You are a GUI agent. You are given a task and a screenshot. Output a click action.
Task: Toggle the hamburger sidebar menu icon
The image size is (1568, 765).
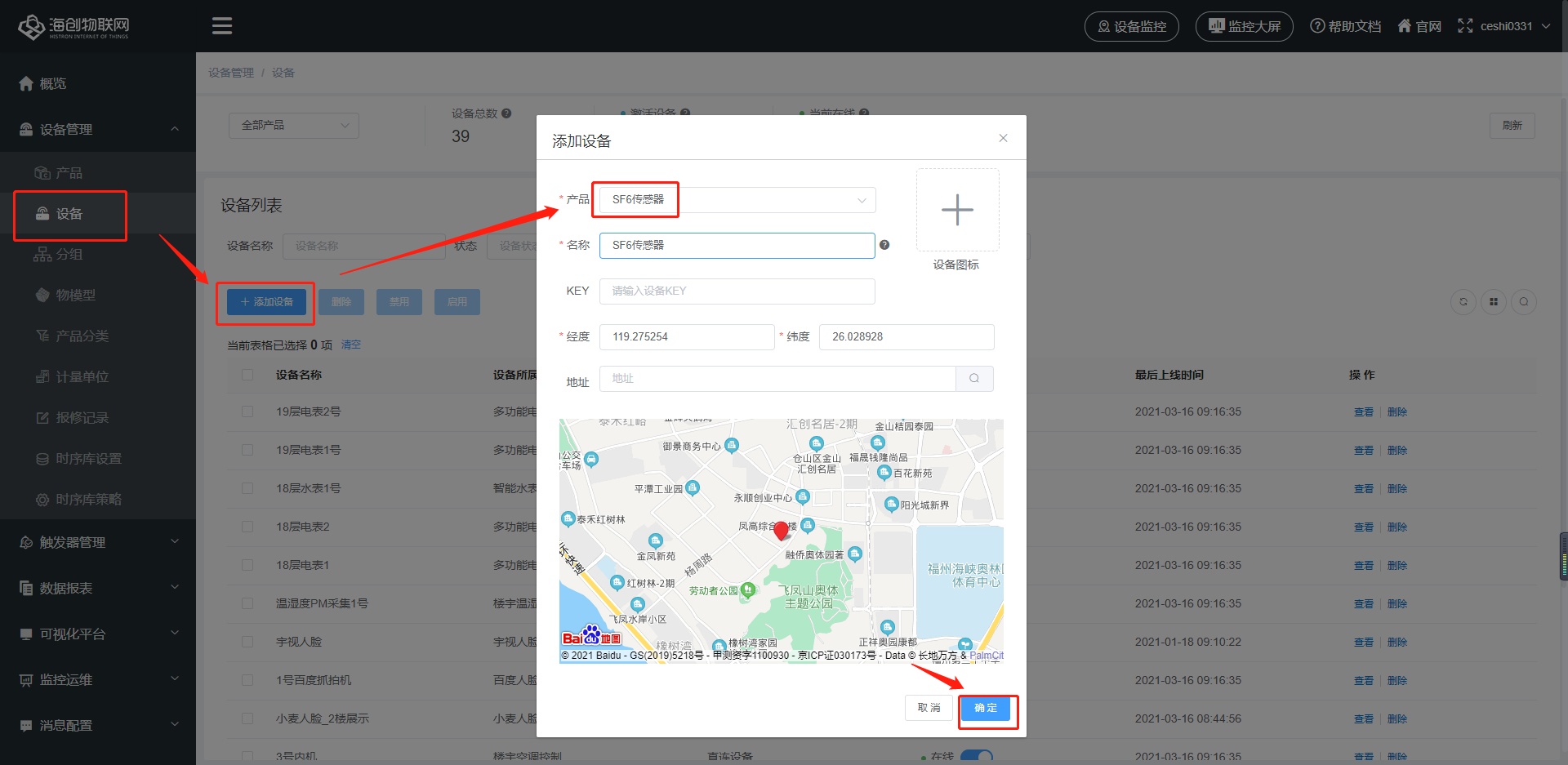(222, 26)
